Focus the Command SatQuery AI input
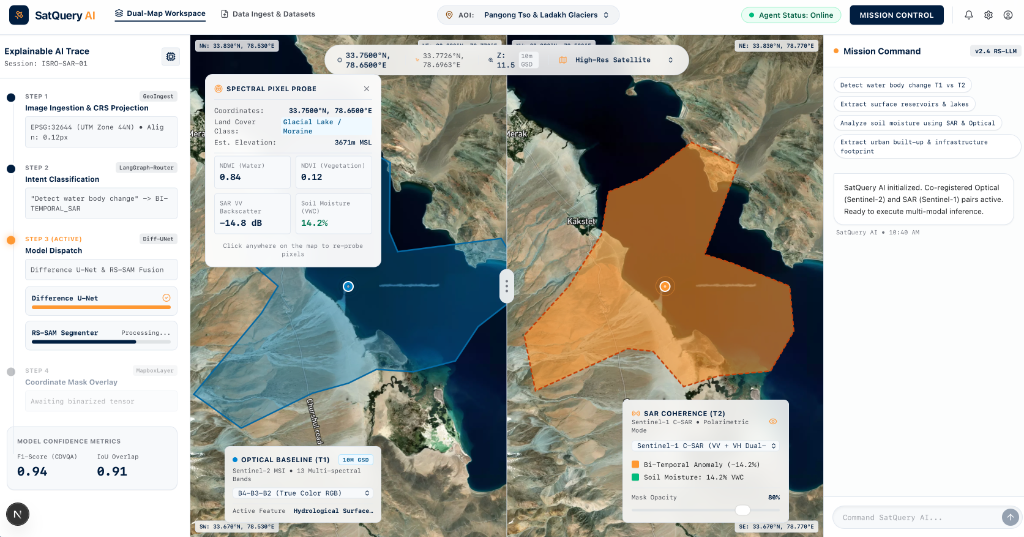This screenshot has width=1024, height=537. pos(918,517)
